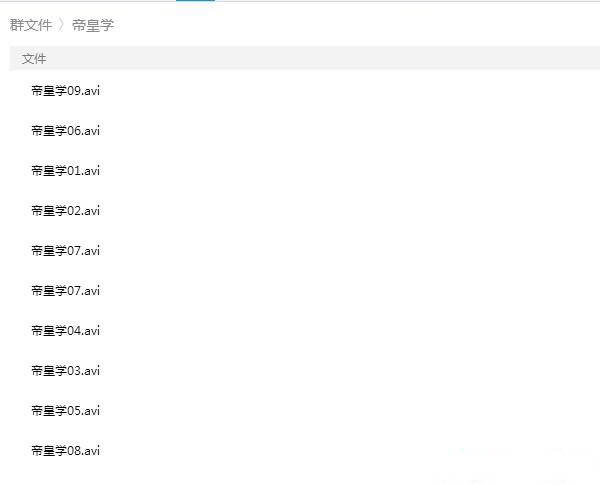Highlight 帝皇学08.avi row via its empty space
Screen dimensions: 600x485
coord(344,451)
